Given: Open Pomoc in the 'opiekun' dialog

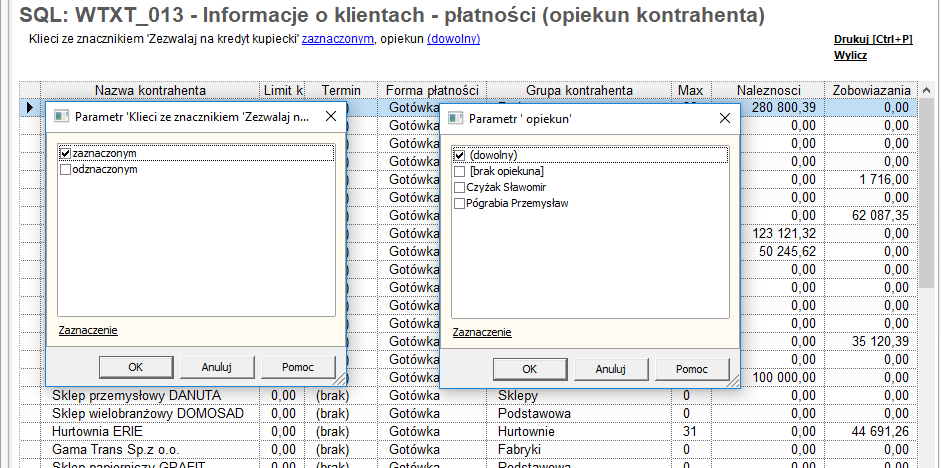Looking at the screenshot, I should click(x=692, y=369).
